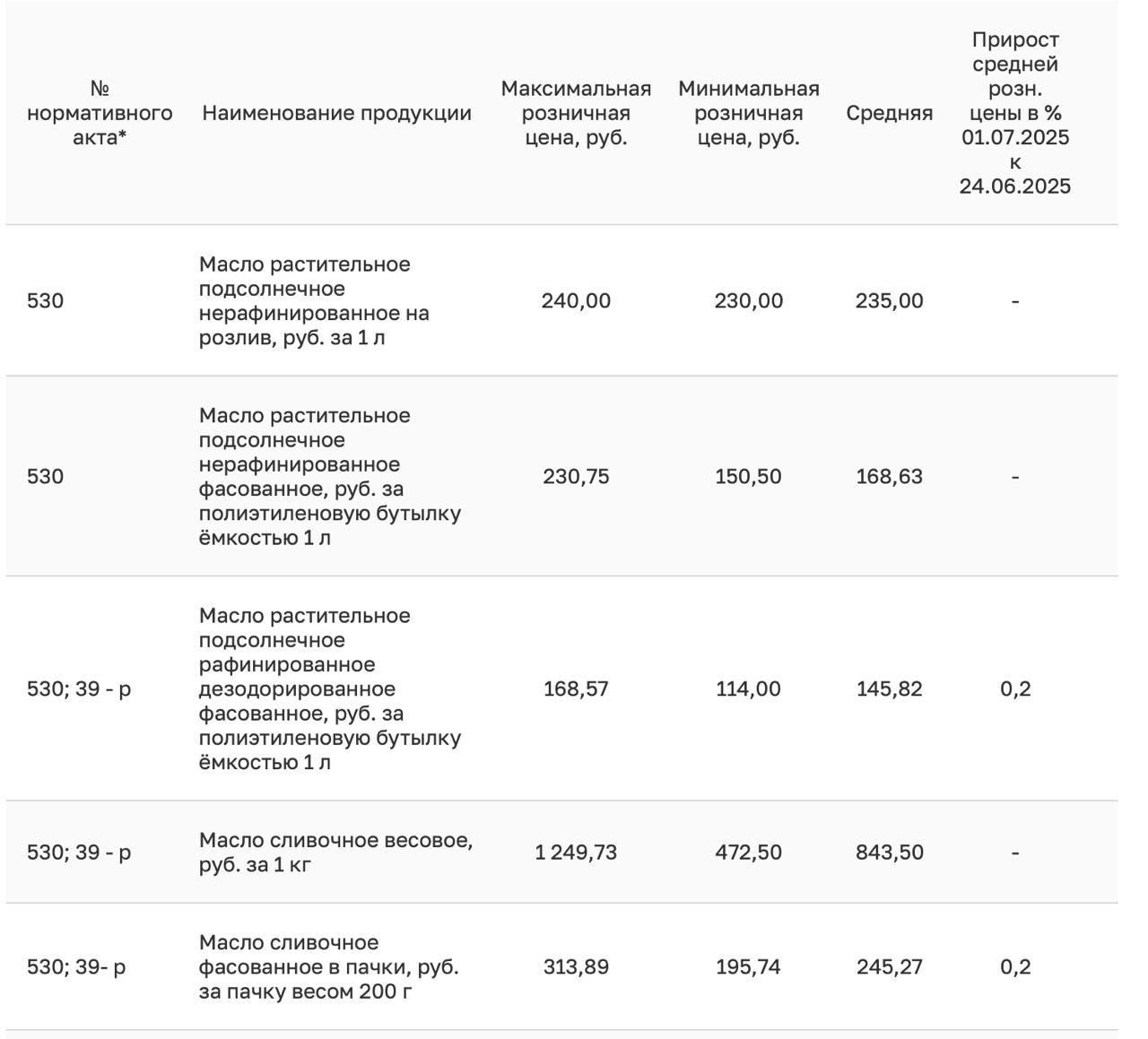Click the "Масло сливочное весовое" product name

[x=335, y=853]
